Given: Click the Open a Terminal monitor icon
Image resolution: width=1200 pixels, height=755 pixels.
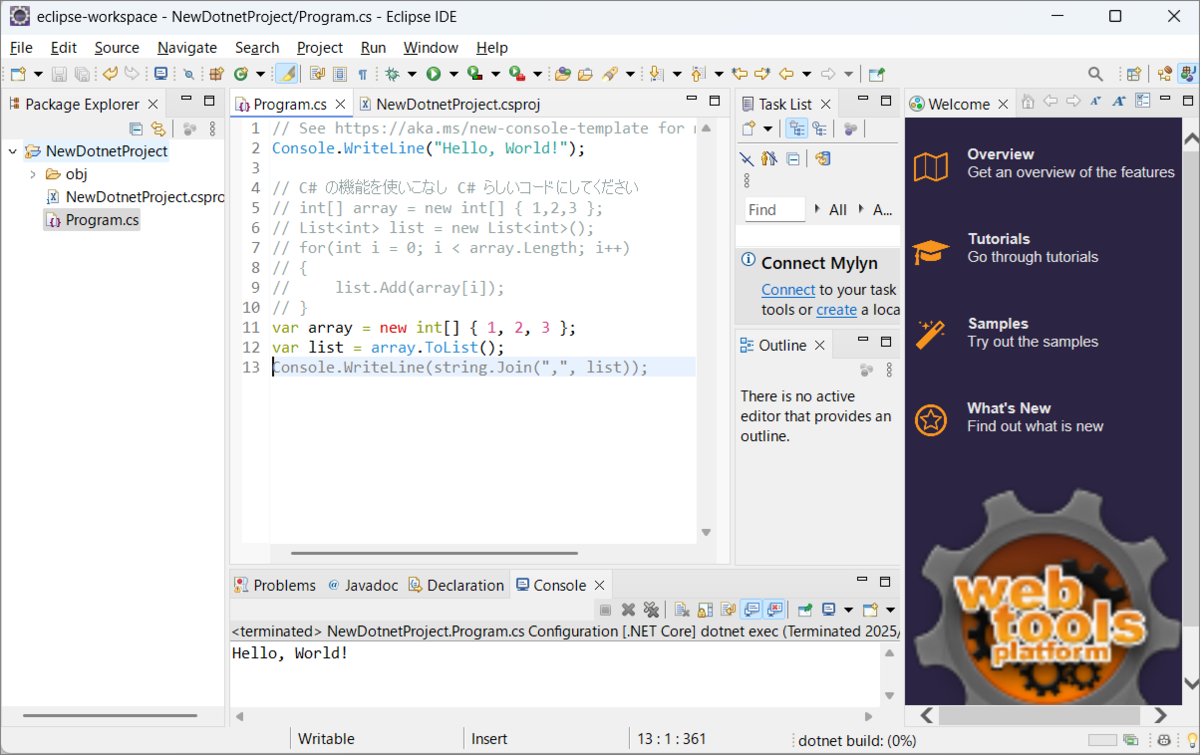Looking at the screenshot, I should (160, 74).
